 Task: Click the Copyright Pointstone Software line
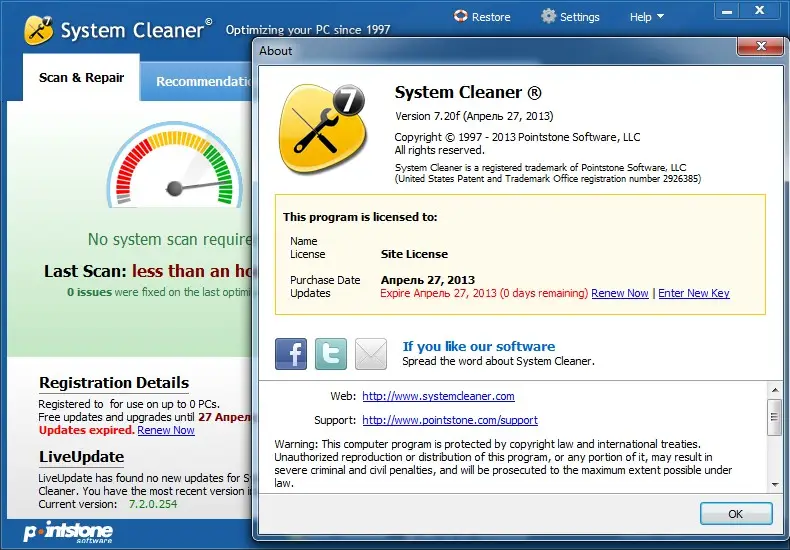point(517,137)
